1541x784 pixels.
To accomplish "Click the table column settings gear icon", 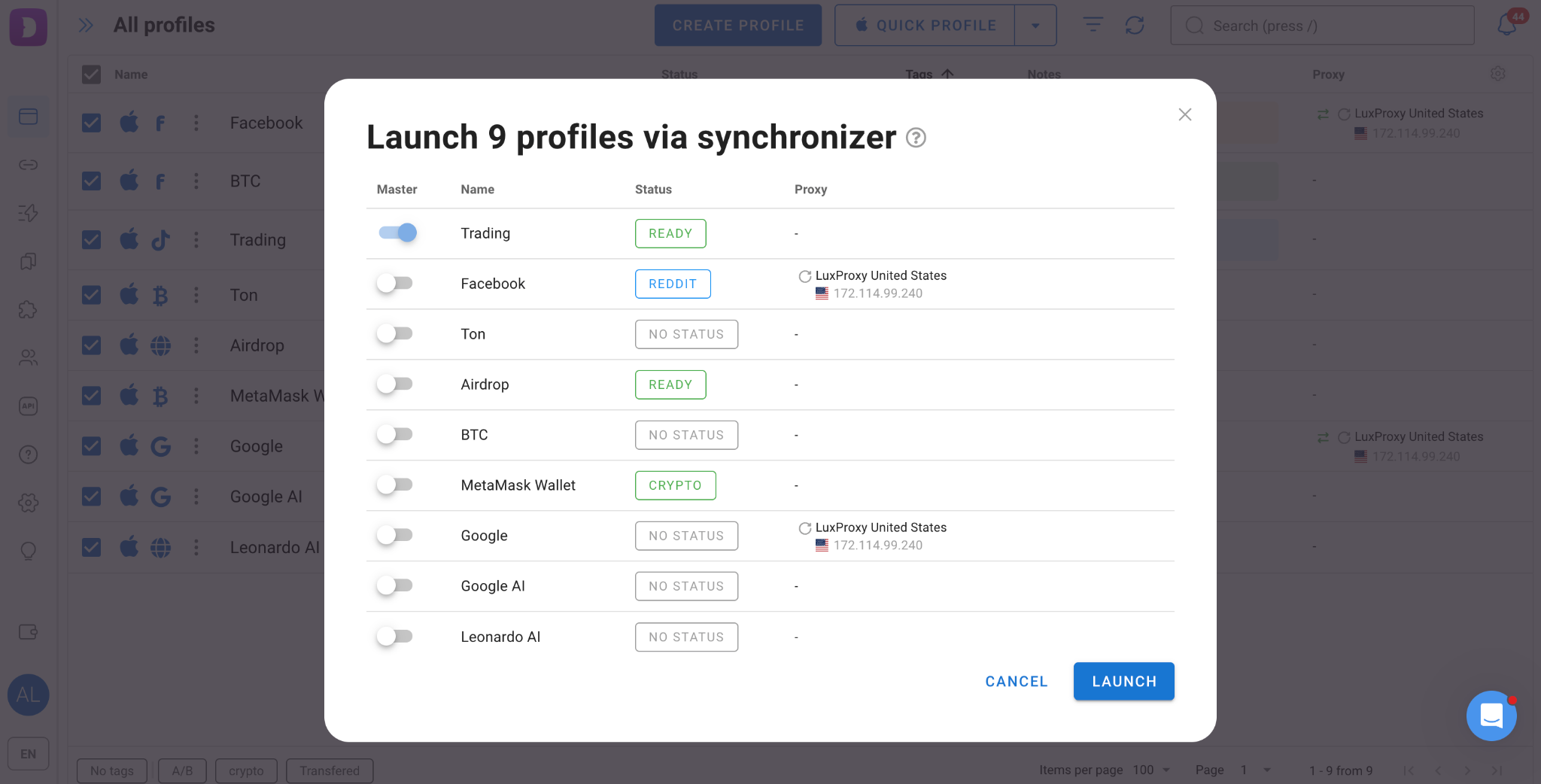I will 1498,74.
